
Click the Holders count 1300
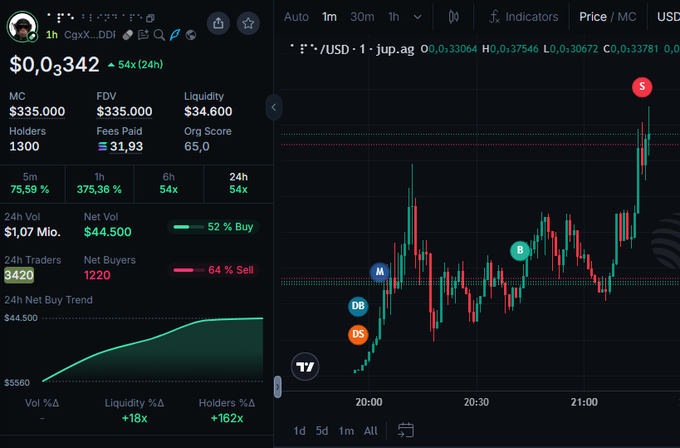click(x=24, y=147)
